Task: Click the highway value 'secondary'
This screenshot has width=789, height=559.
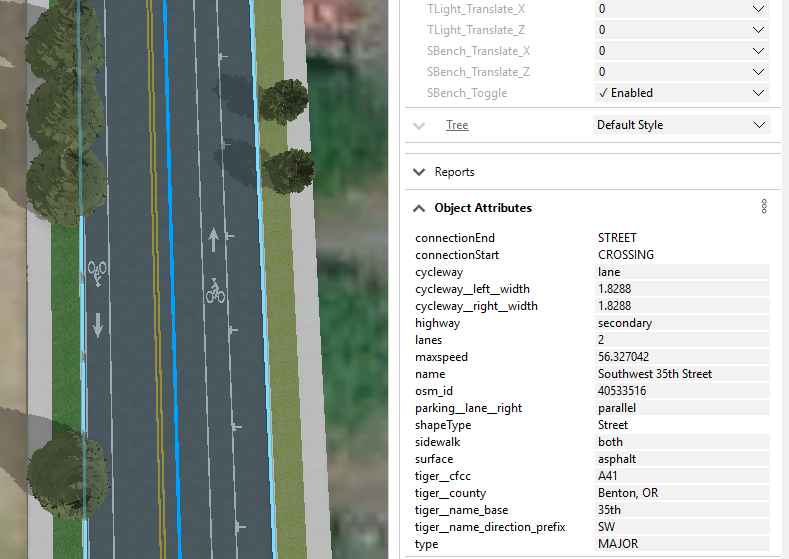Action: (682, 323)
